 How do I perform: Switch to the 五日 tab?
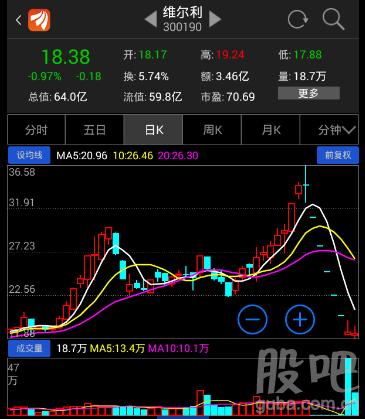pyautogui.click(x=95, y=129)
